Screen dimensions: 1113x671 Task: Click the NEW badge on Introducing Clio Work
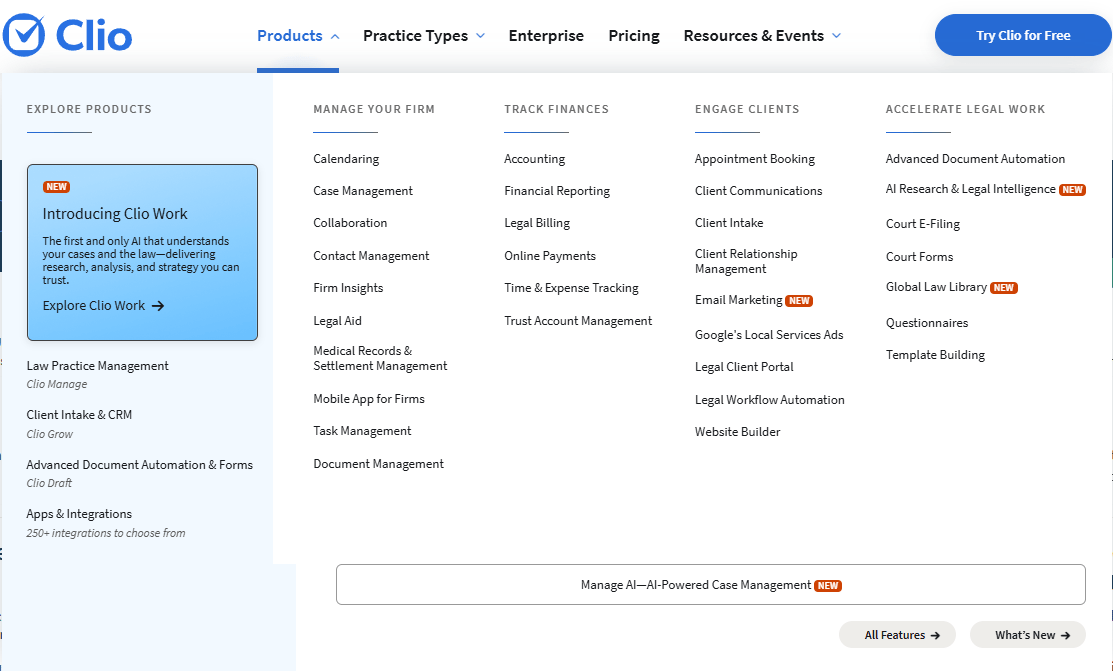pyautogui.click(x=56, y=187)
